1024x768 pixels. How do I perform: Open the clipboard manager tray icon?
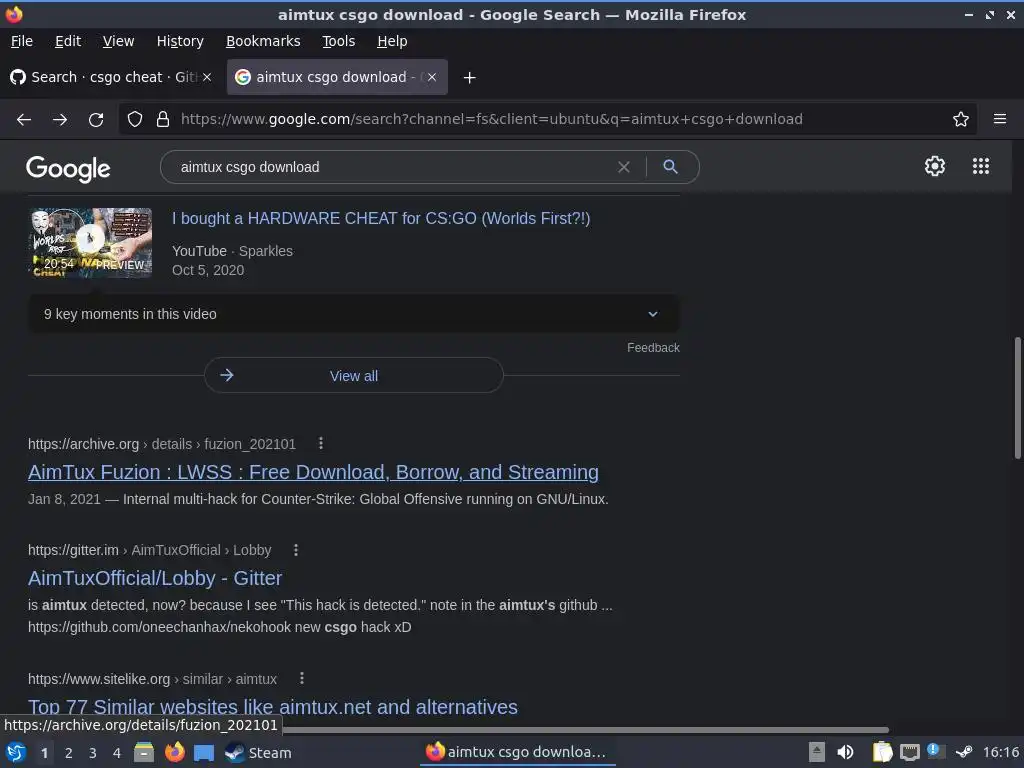[882, 752]
